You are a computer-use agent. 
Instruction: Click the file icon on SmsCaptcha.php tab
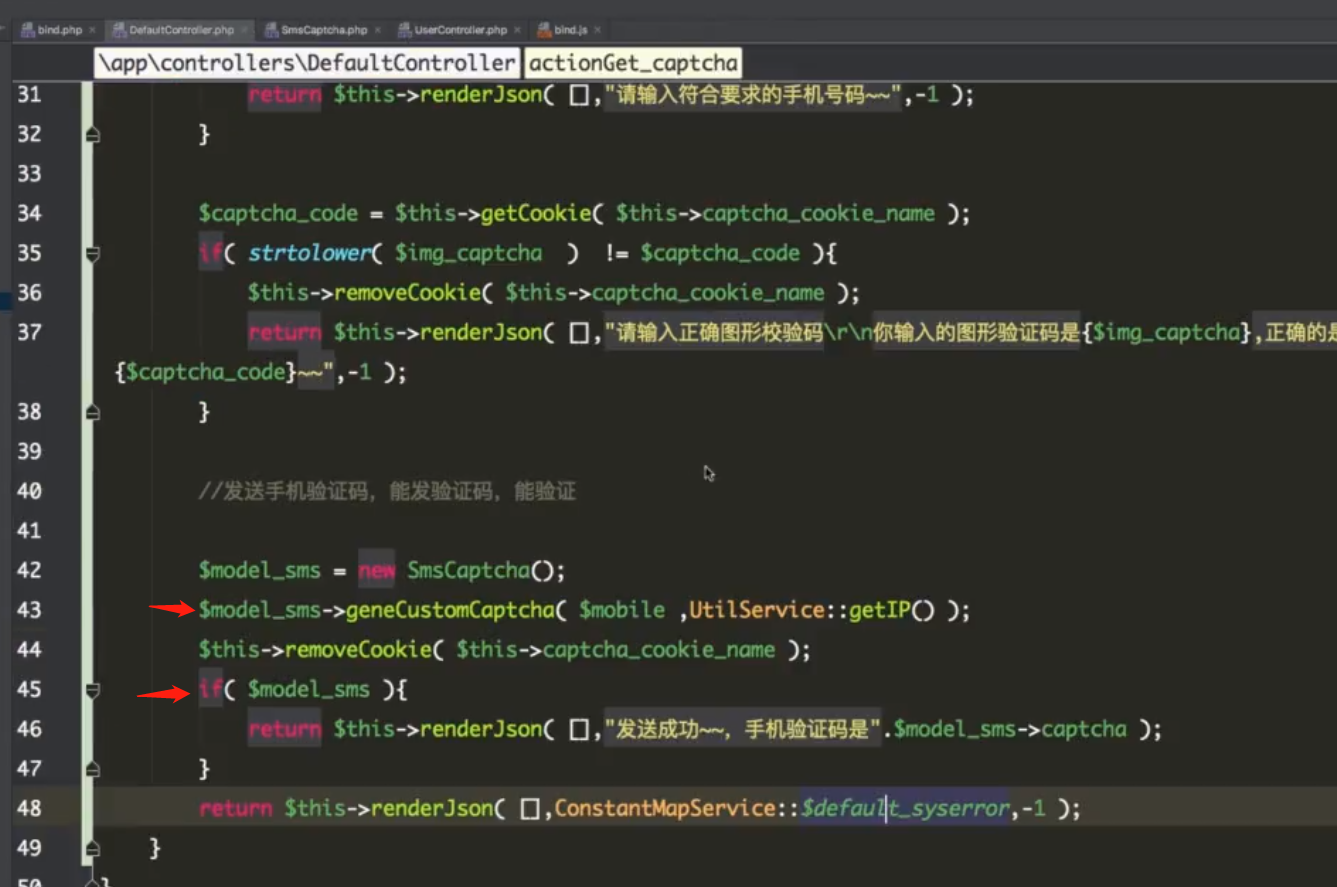[x=271, y=30]
